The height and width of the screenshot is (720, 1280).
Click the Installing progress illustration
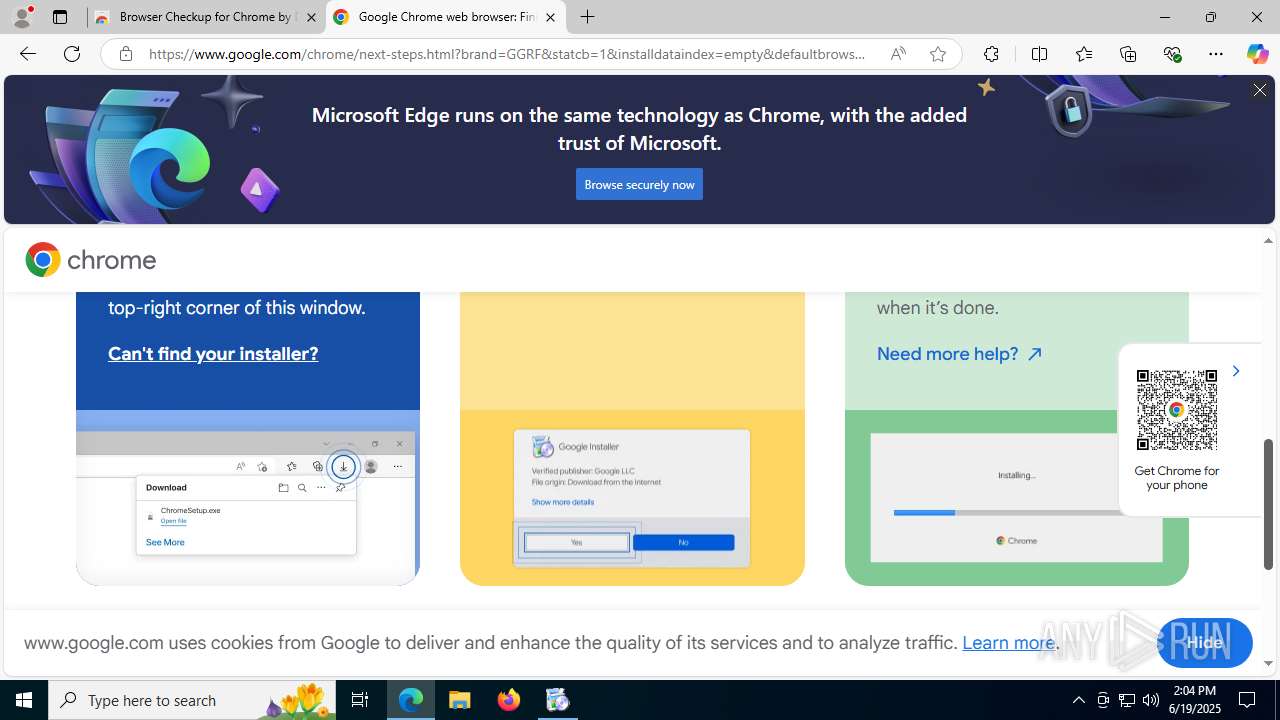click(x=1016, y=498)
